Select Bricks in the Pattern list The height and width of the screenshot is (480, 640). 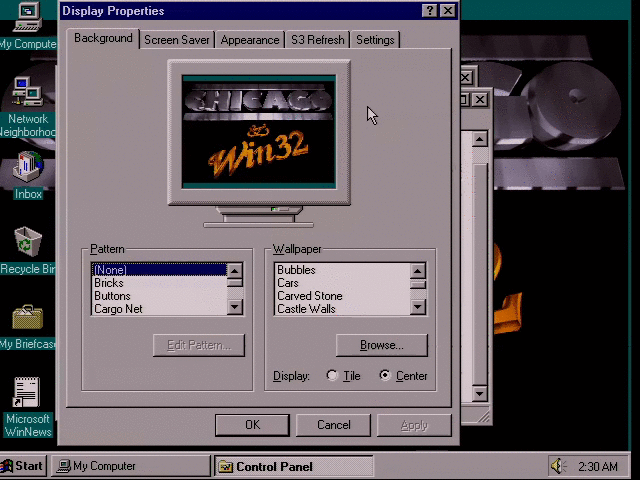pyautogui.click(x=159, y=283)
